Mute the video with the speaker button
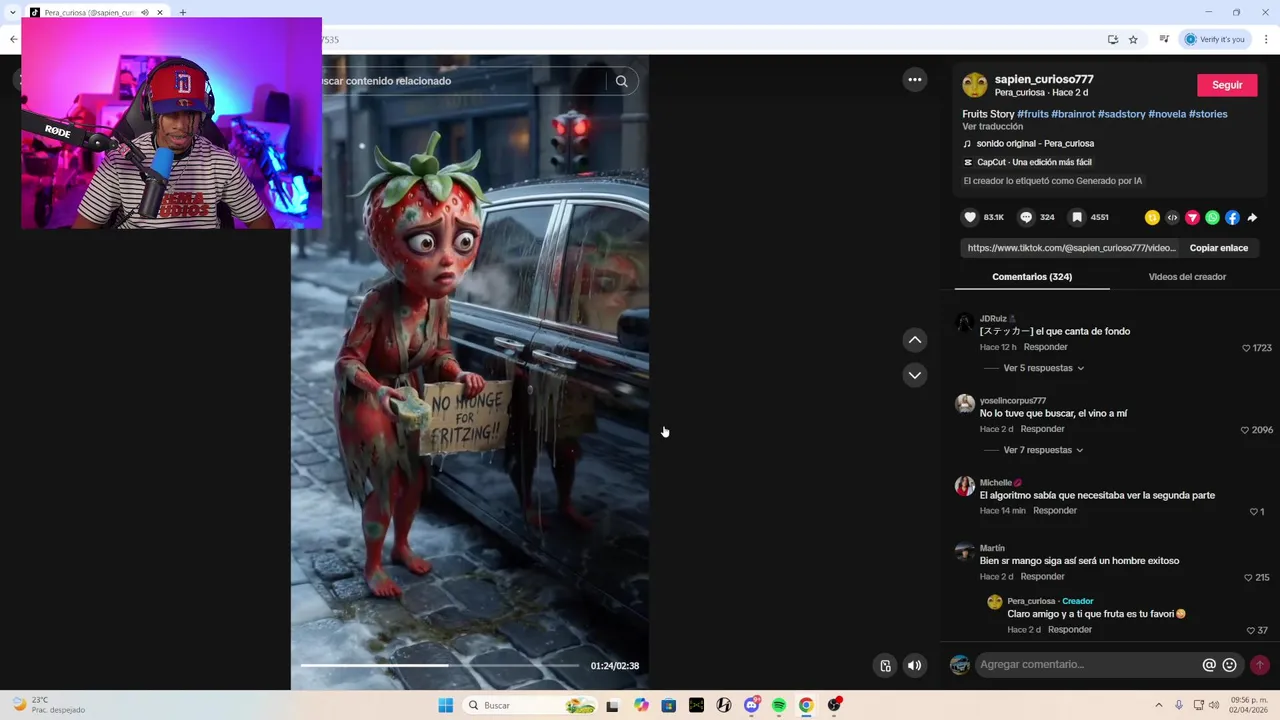Image resolution: width=1280 pixels, height=720 pixels. 914,665
